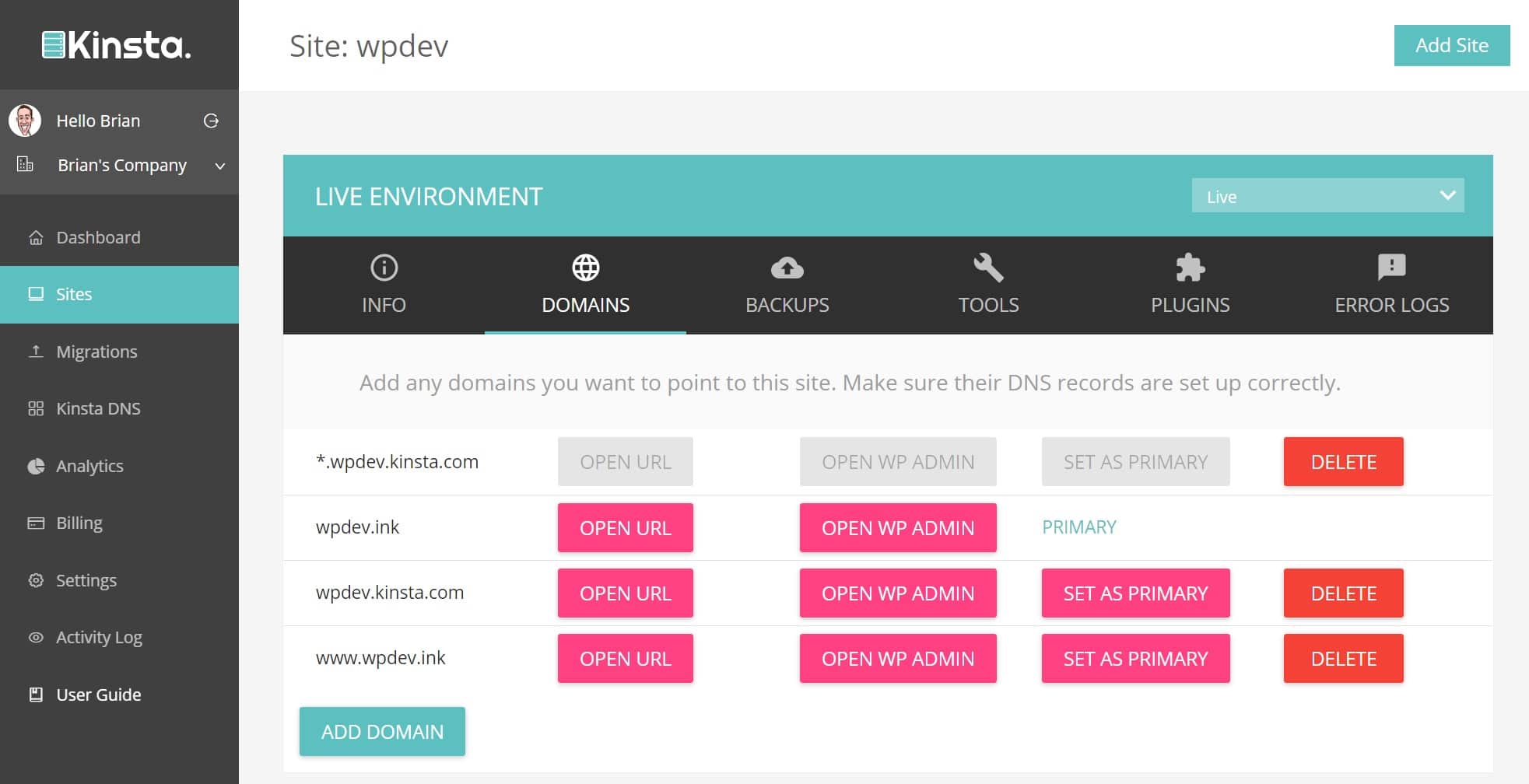Switch to the DOMAINS tab label
1529x784 pixels.
[x=585, y=305]
